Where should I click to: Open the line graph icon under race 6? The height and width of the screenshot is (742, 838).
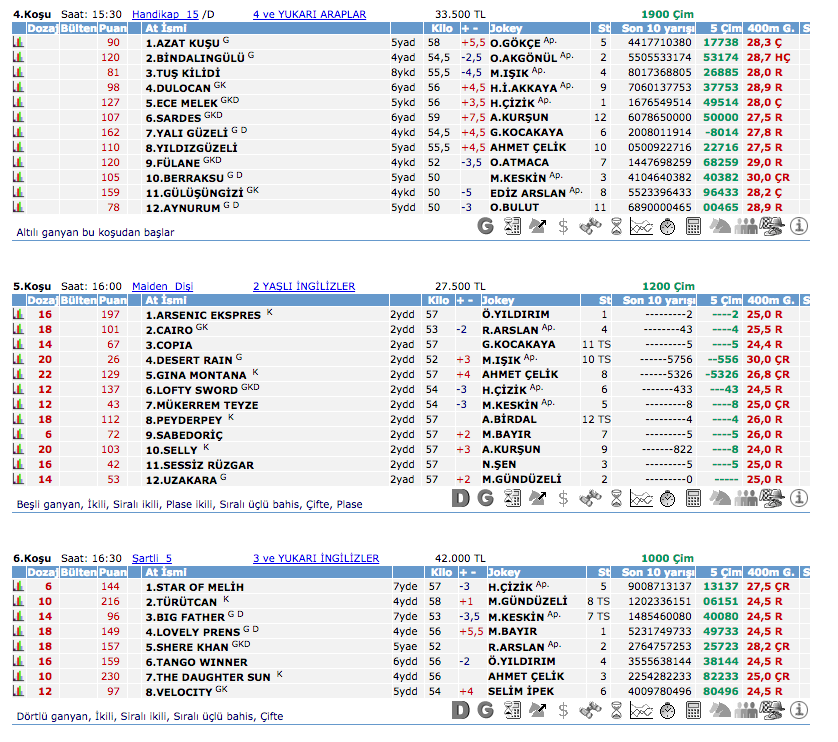coord(641,711)
